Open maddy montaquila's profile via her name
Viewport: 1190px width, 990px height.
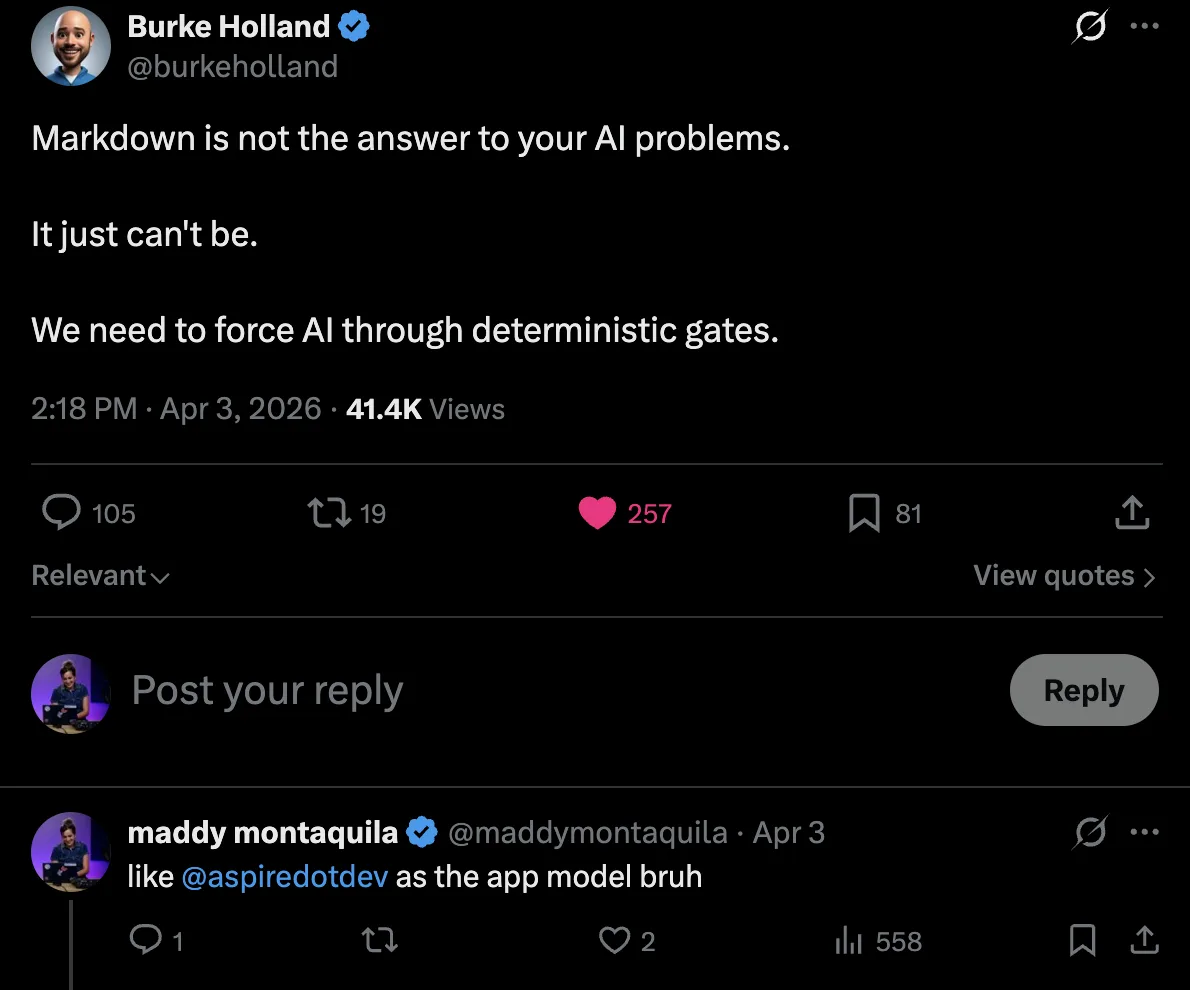(262, 832)
